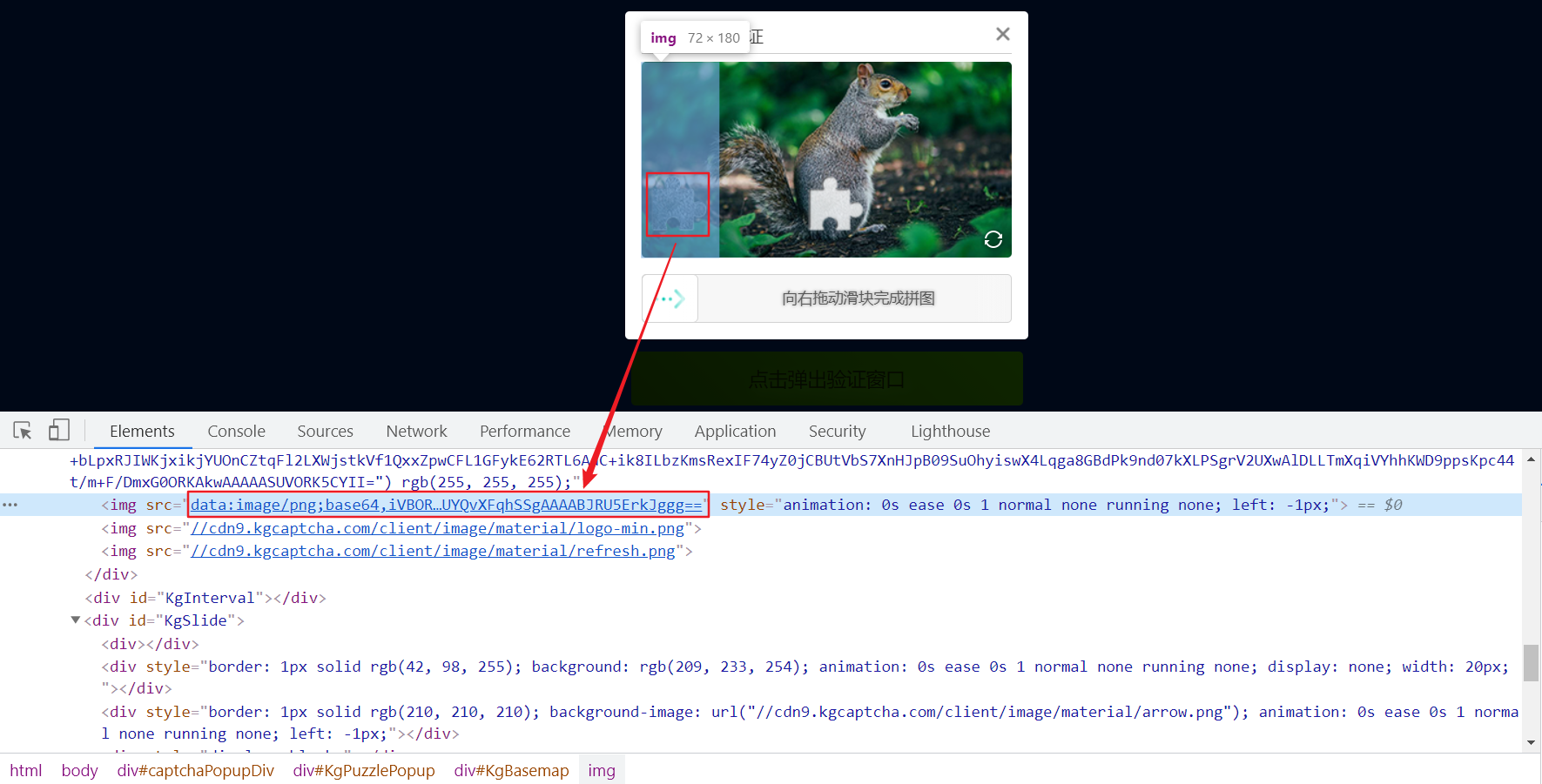Open the Application tab
The height and width of the screenshot is (784, 1542).
pos(735,431)
